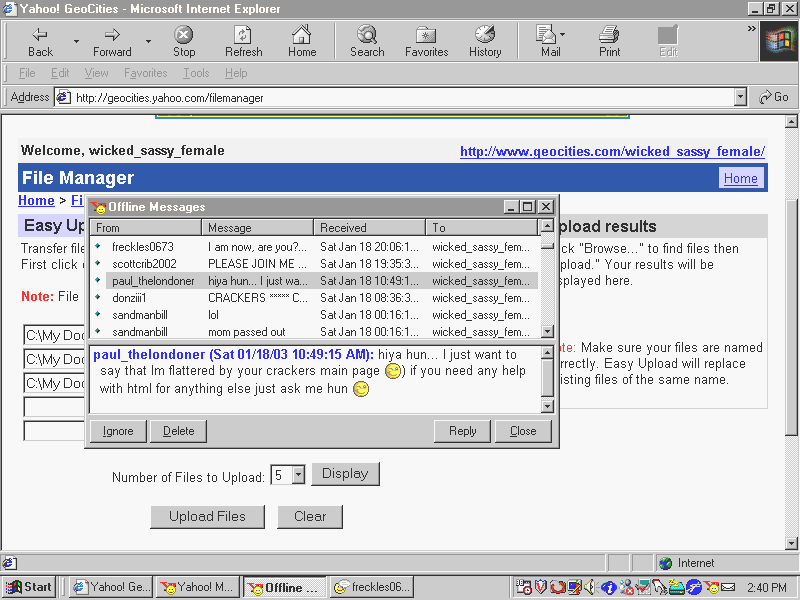Open the Search pane from the toolbar
800x600 pixels.
click(x=367, y=42)
